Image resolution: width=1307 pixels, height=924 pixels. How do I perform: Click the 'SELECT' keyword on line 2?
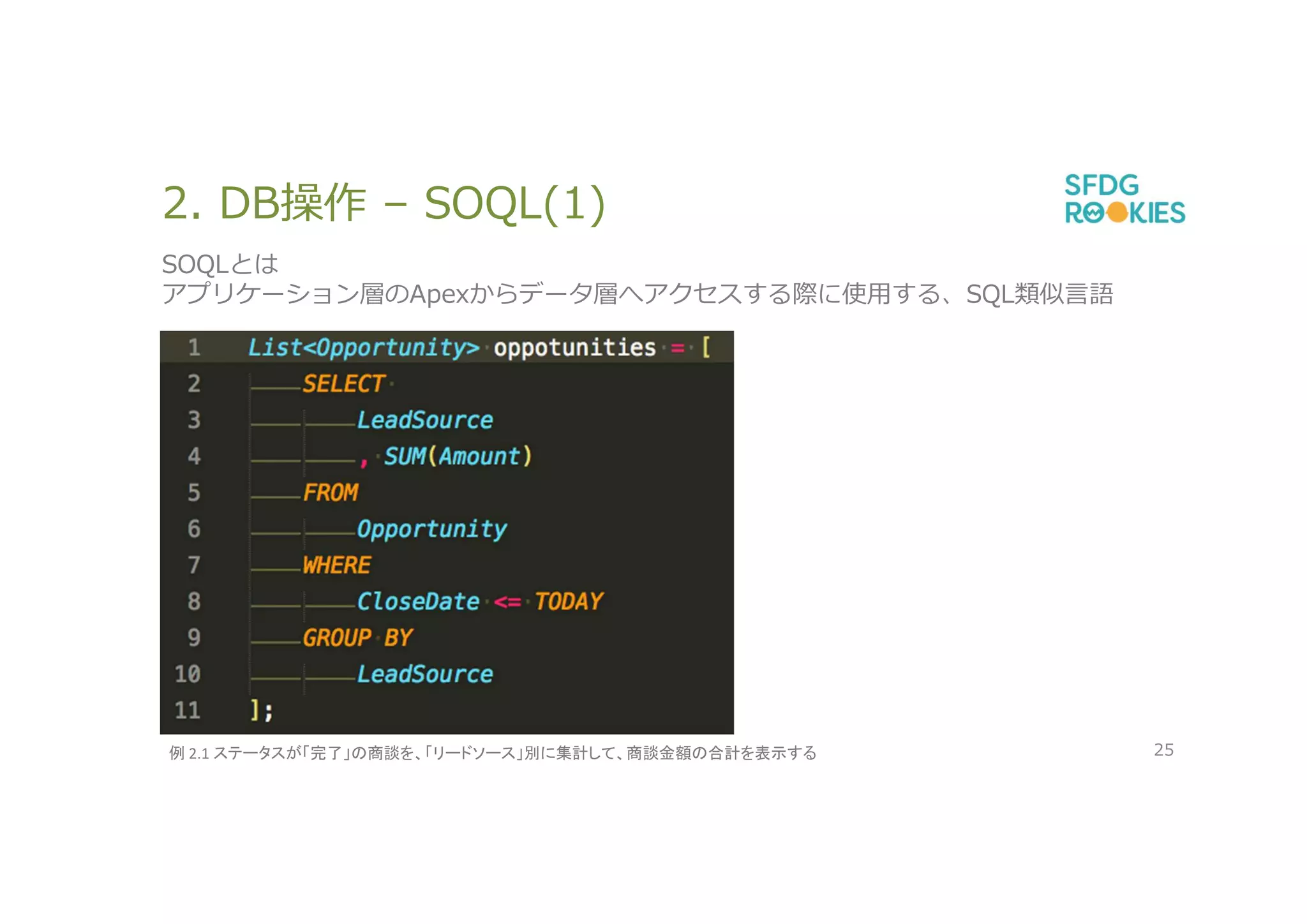click(x=343, y=384)
